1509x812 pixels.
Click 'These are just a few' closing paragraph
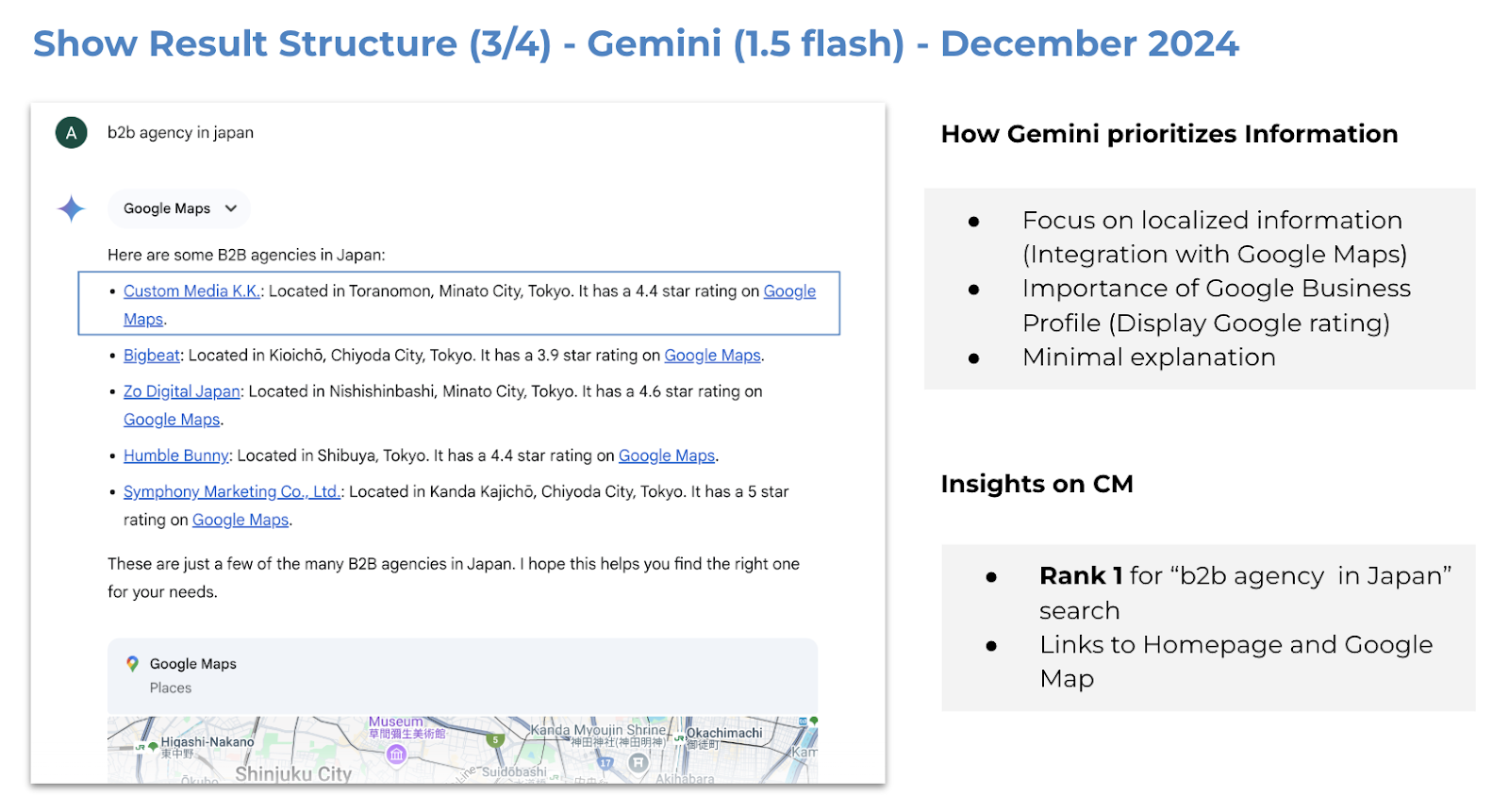453,578
